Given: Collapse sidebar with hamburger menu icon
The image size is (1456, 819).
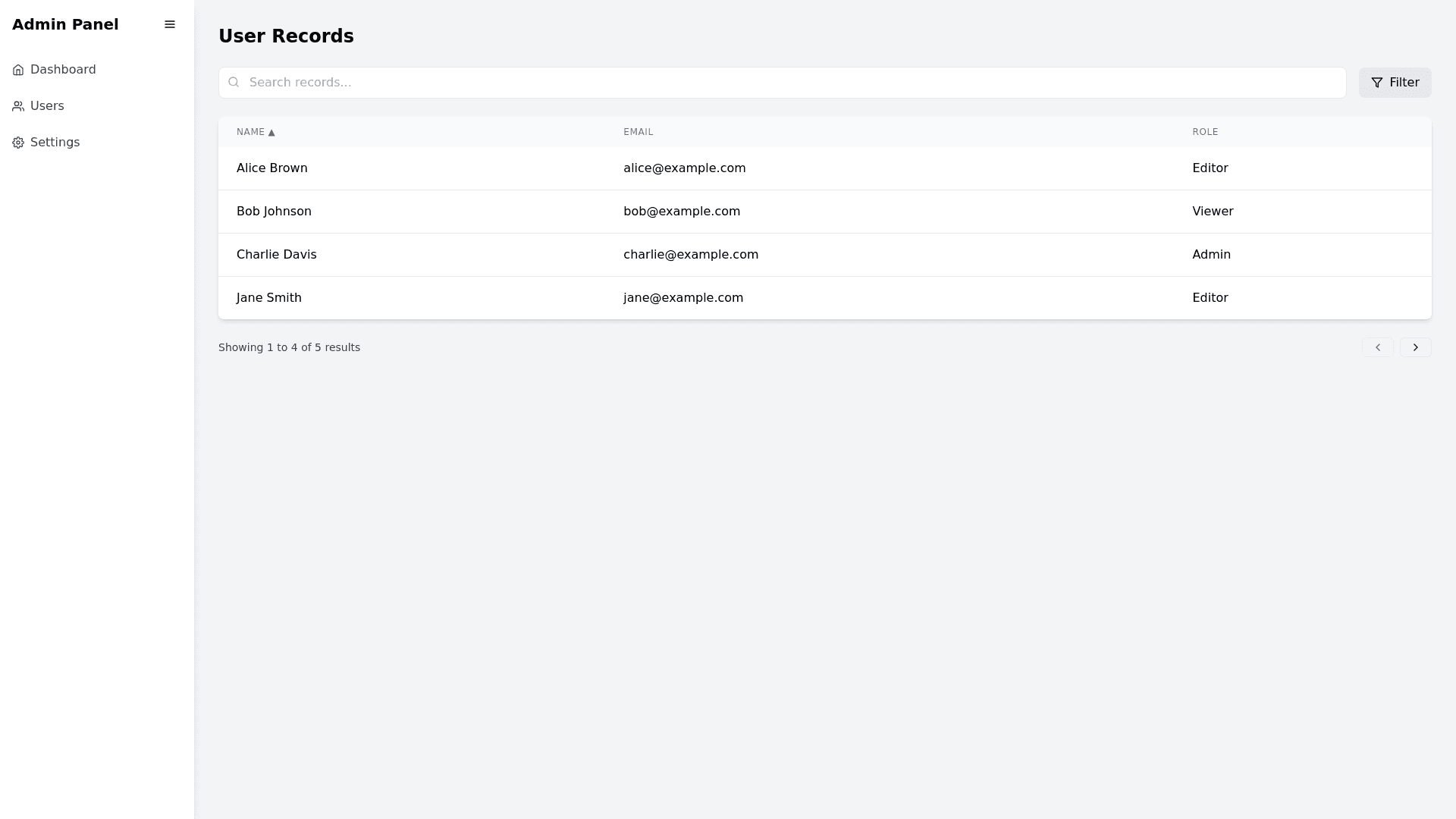Looking at the screenshot, I should click(x=170, y=24).
